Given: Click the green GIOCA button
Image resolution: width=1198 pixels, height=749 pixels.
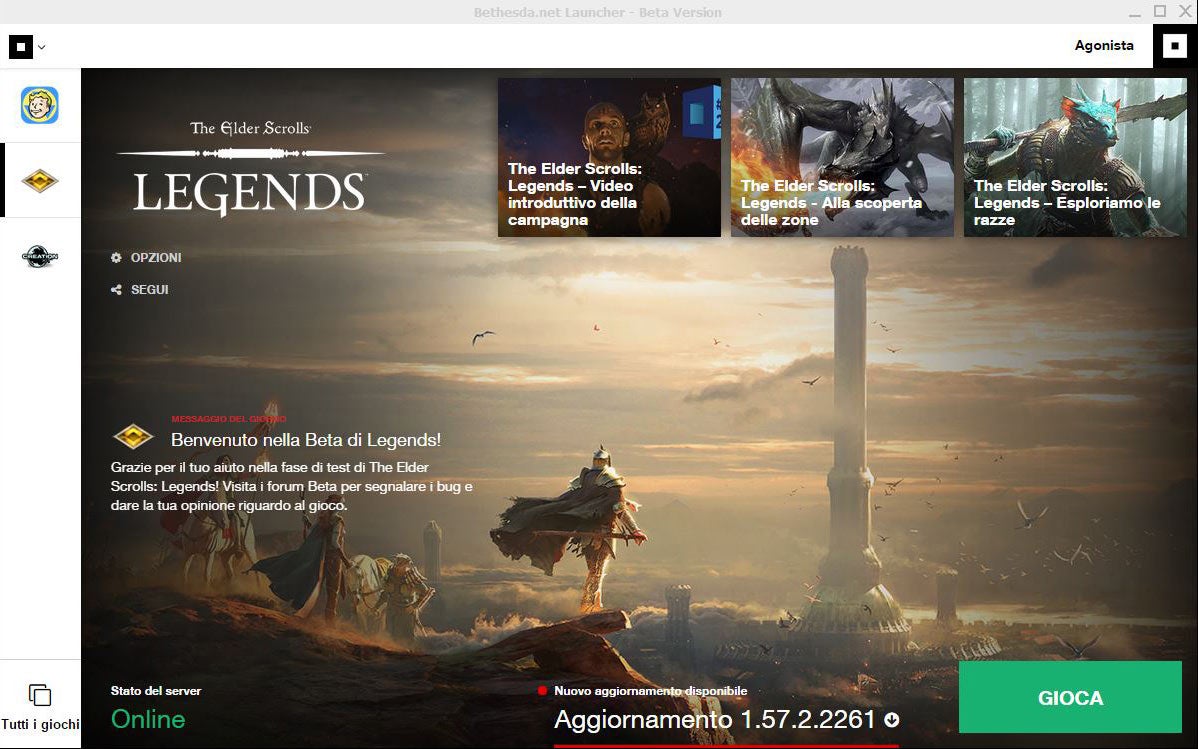Looking at the screenshot, I should tap(1070, 698).
